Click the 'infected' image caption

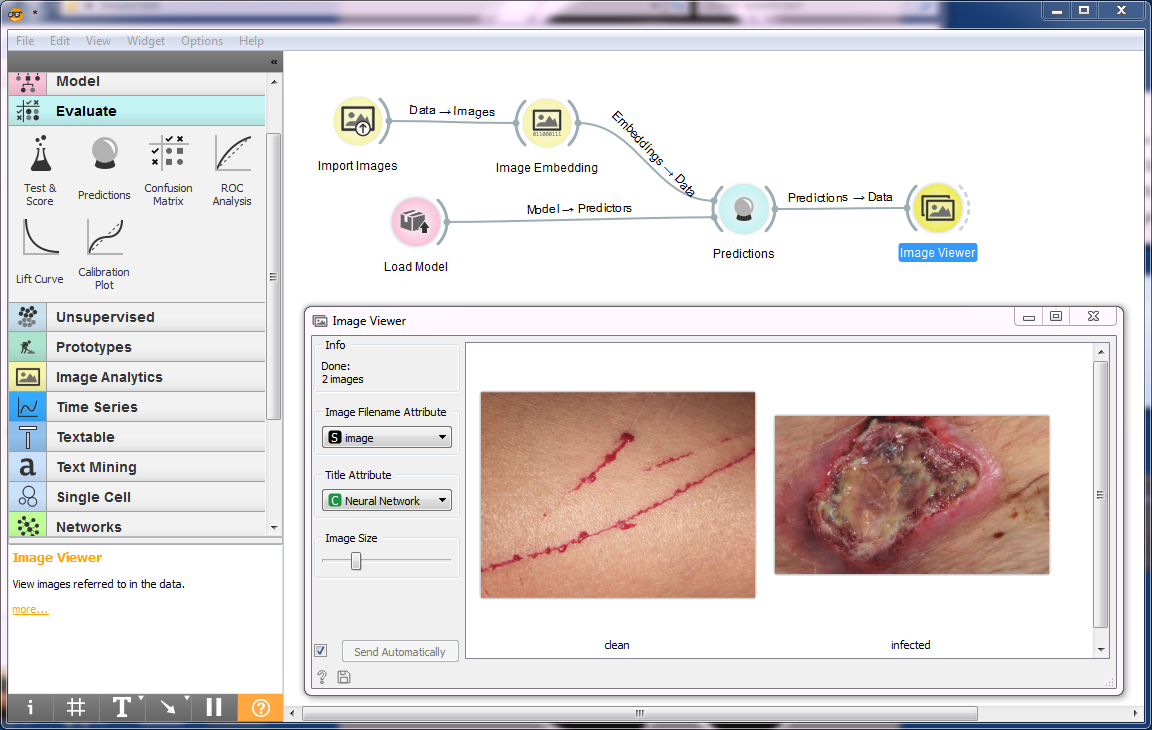coord(911,645)
